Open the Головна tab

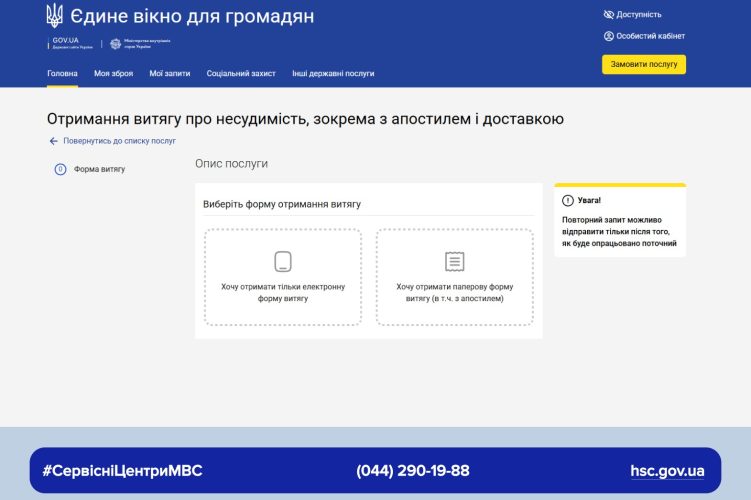pyautogui.click(x=62, y=74)
